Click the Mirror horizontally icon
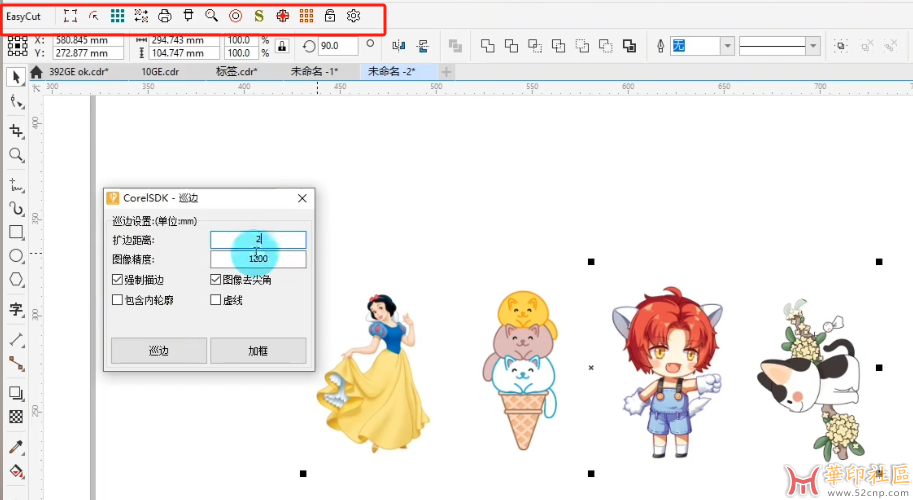Screen dimensions: 913x500 pyautogui.click(x=399, y=46)
